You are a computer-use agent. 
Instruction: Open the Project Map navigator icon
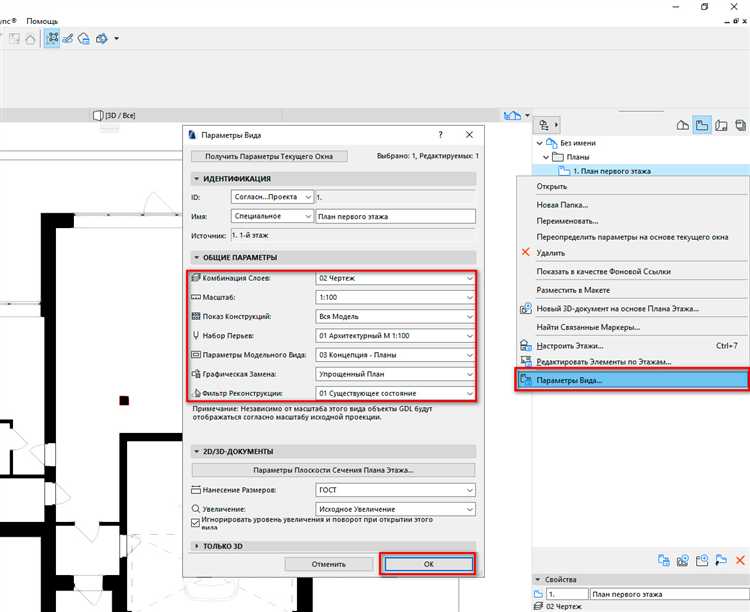pos(683,125)
